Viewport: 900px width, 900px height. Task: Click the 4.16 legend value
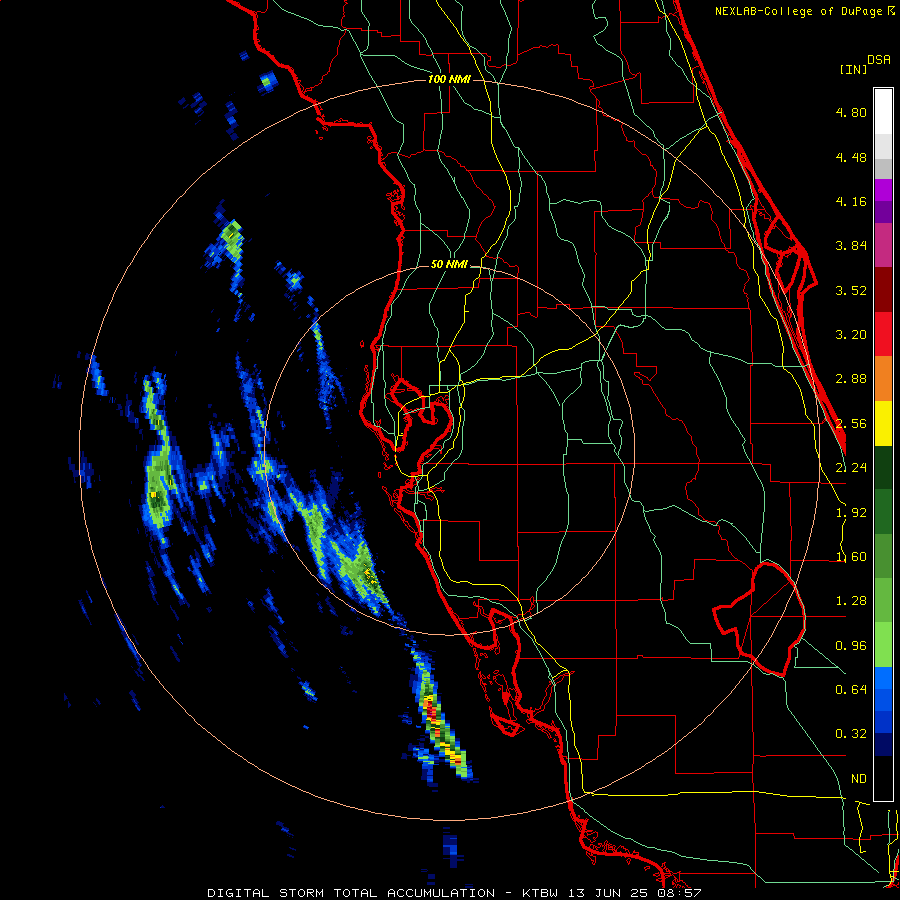(x=851, y=201)
